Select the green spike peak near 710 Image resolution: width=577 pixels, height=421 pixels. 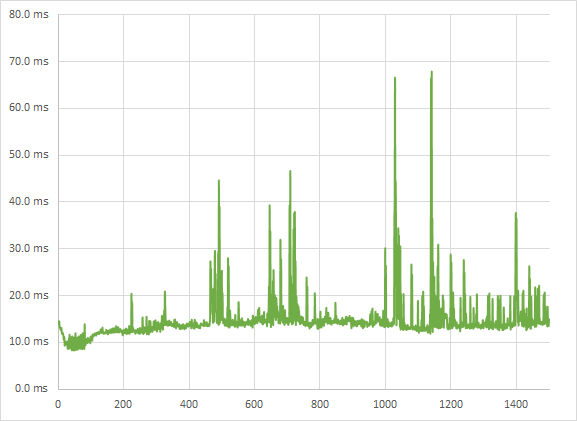coord(290,171)
